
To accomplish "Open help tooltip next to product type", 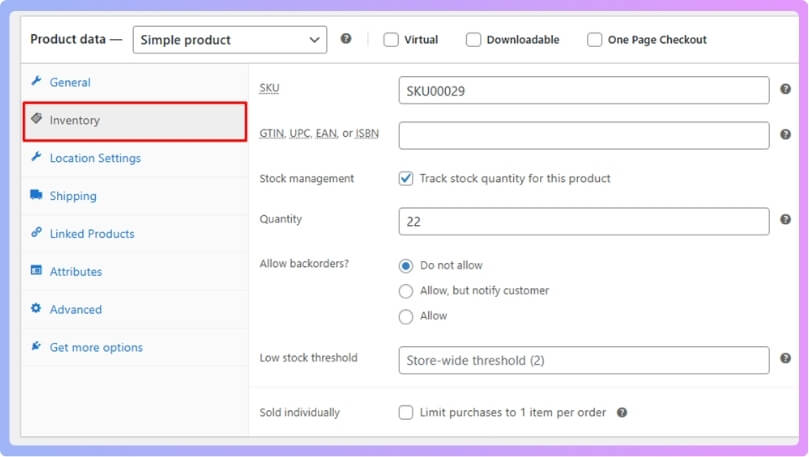I will click(x=346, y=39).
